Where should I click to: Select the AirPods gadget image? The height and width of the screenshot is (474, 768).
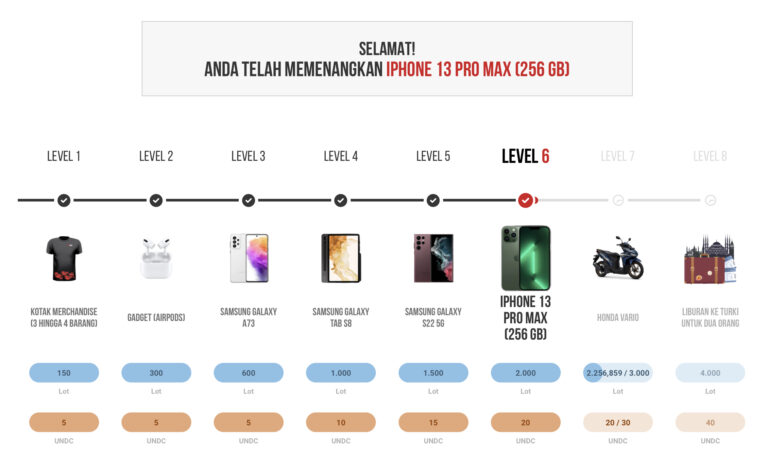coord(156,258)
